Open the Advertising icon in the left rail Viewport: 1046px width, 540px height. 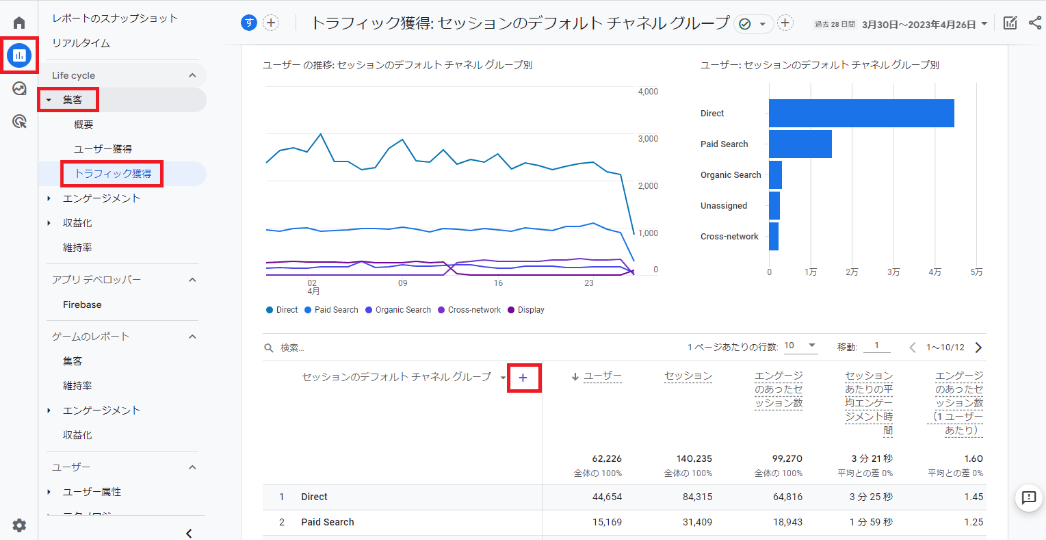click(x=19, y=121)
